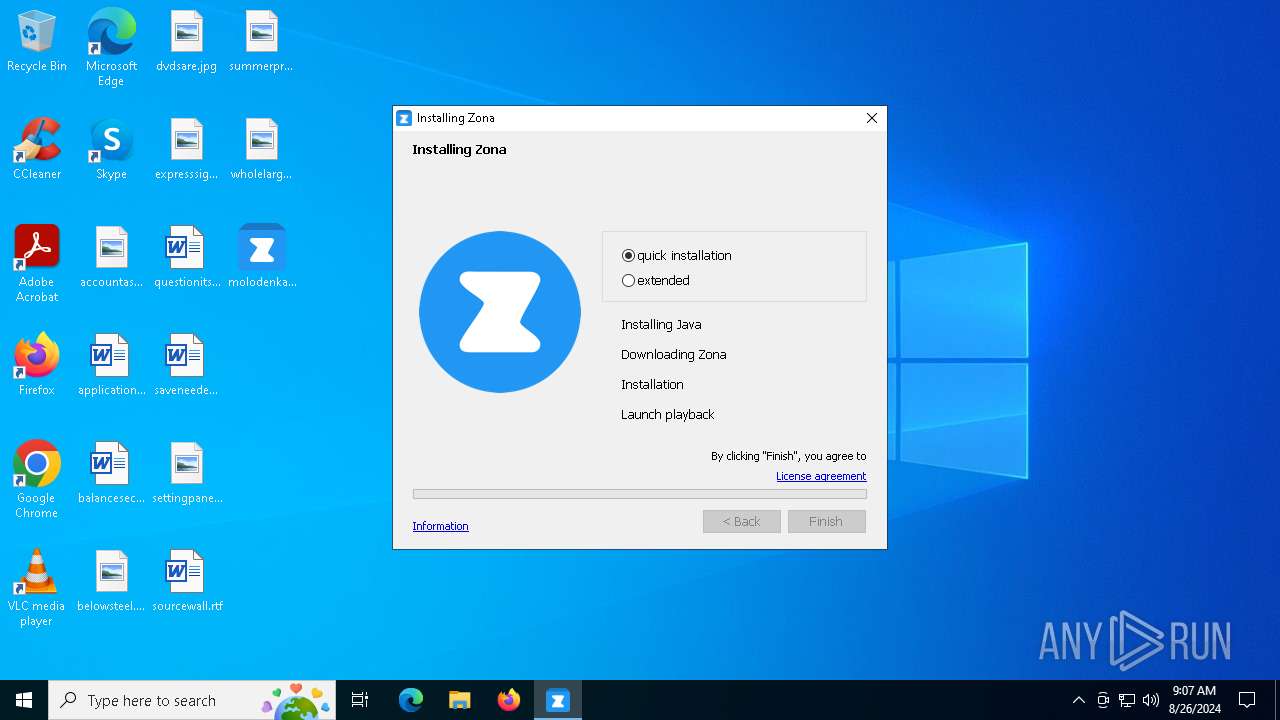The height and width of the screenshot is (720, 1280).
Task: Click the taskbar search box
Action: pyautogui.click(x=192, y=700)
